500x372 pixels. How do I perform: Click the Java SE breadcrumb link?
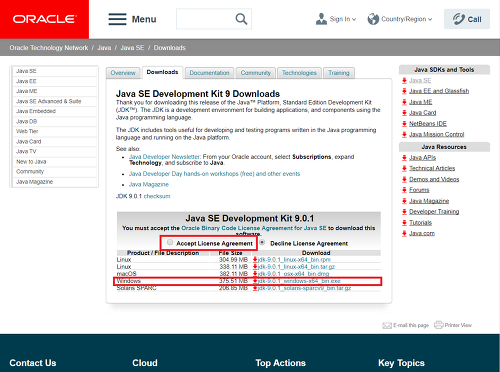coord(132,48)
